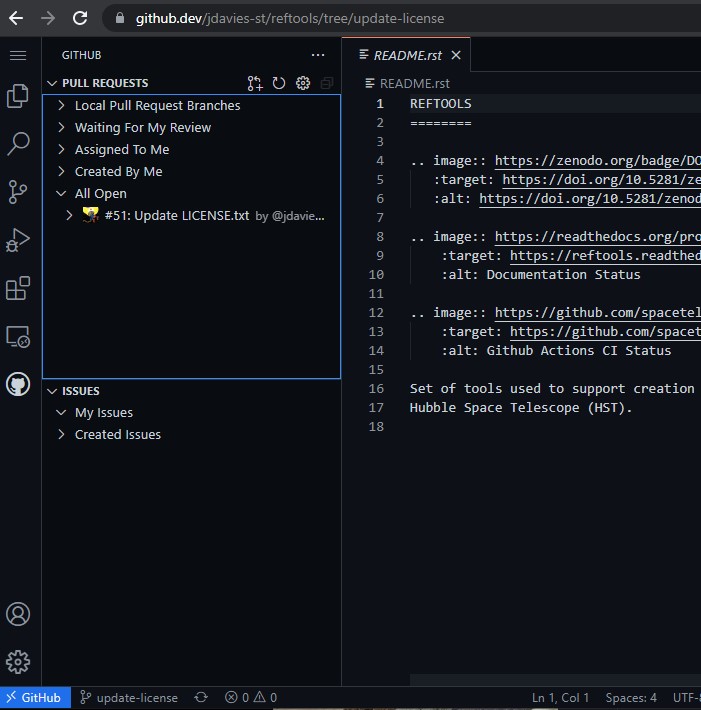Collapse the My Issues group
Screen dimensions: 701x710
pyautogui.click(x=62, y=413)
